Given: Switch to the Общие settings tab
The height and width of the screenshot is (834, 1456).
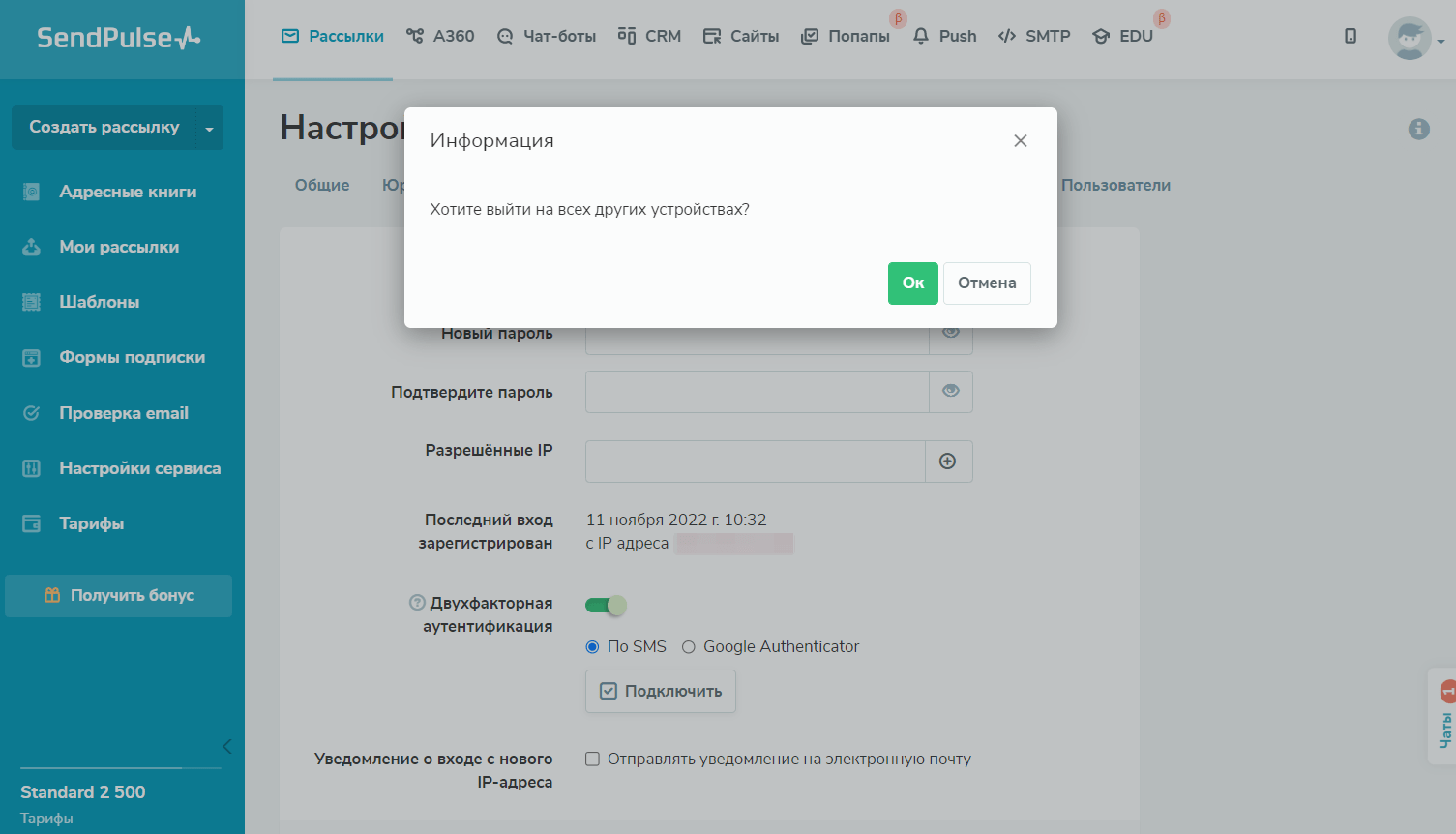Looking at the screenshot, I should [322, 185].
